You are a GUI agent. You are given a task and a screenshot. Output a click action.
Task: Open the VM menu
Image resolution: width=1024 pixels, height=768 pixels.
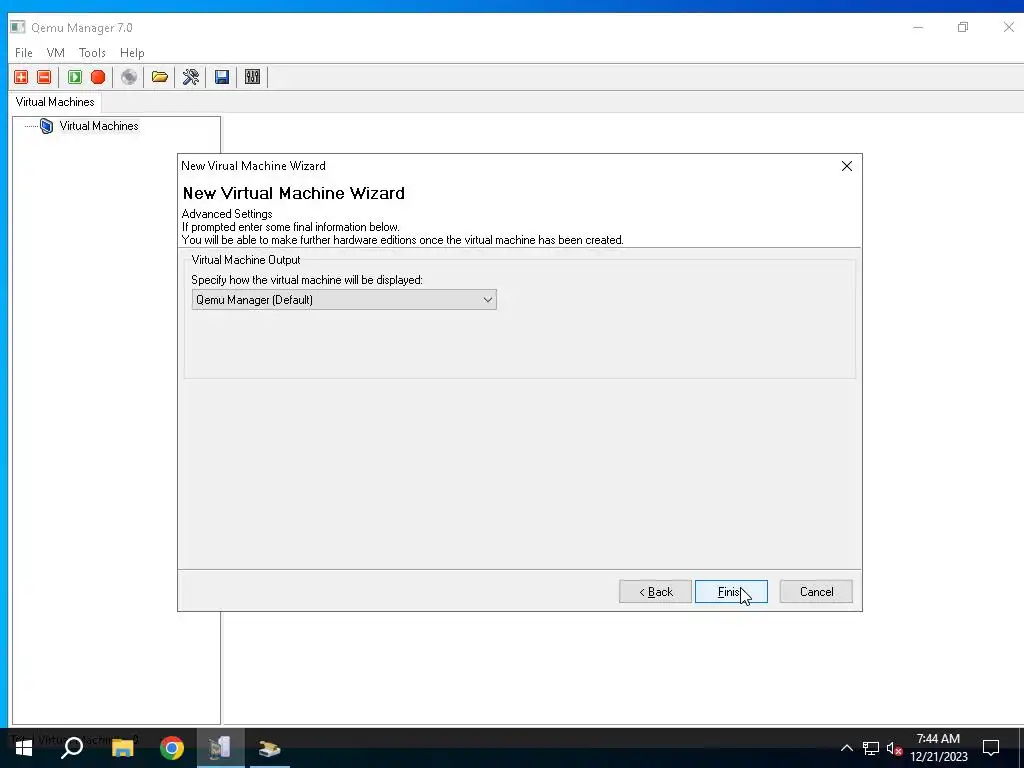[x=56, y=53]
